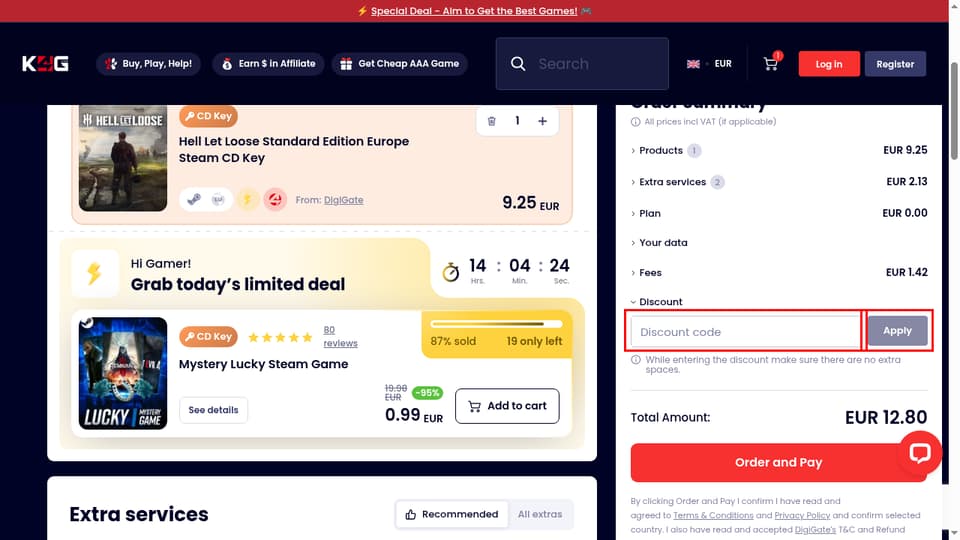Apply the discount code
Image resolution: width=960 pixels, height=540 pixels.
(898, 331)
